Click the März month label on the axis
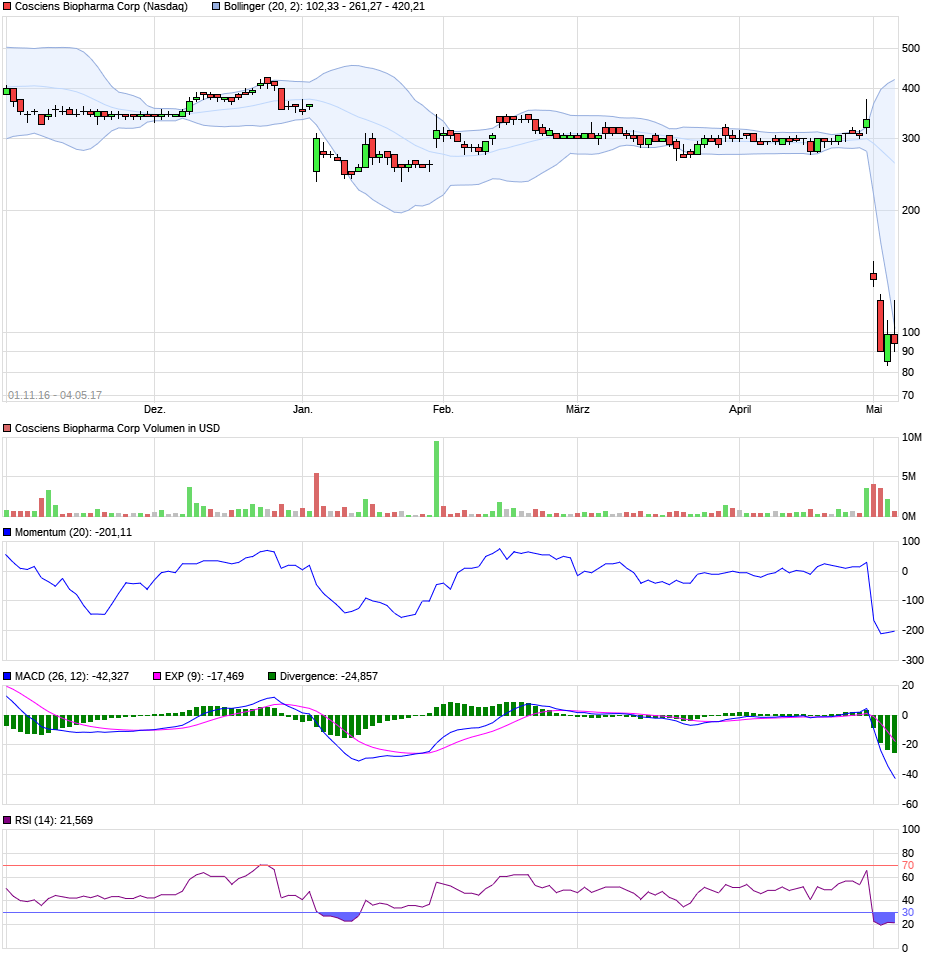This screenshot has height=958, width=940. point(578,409)
